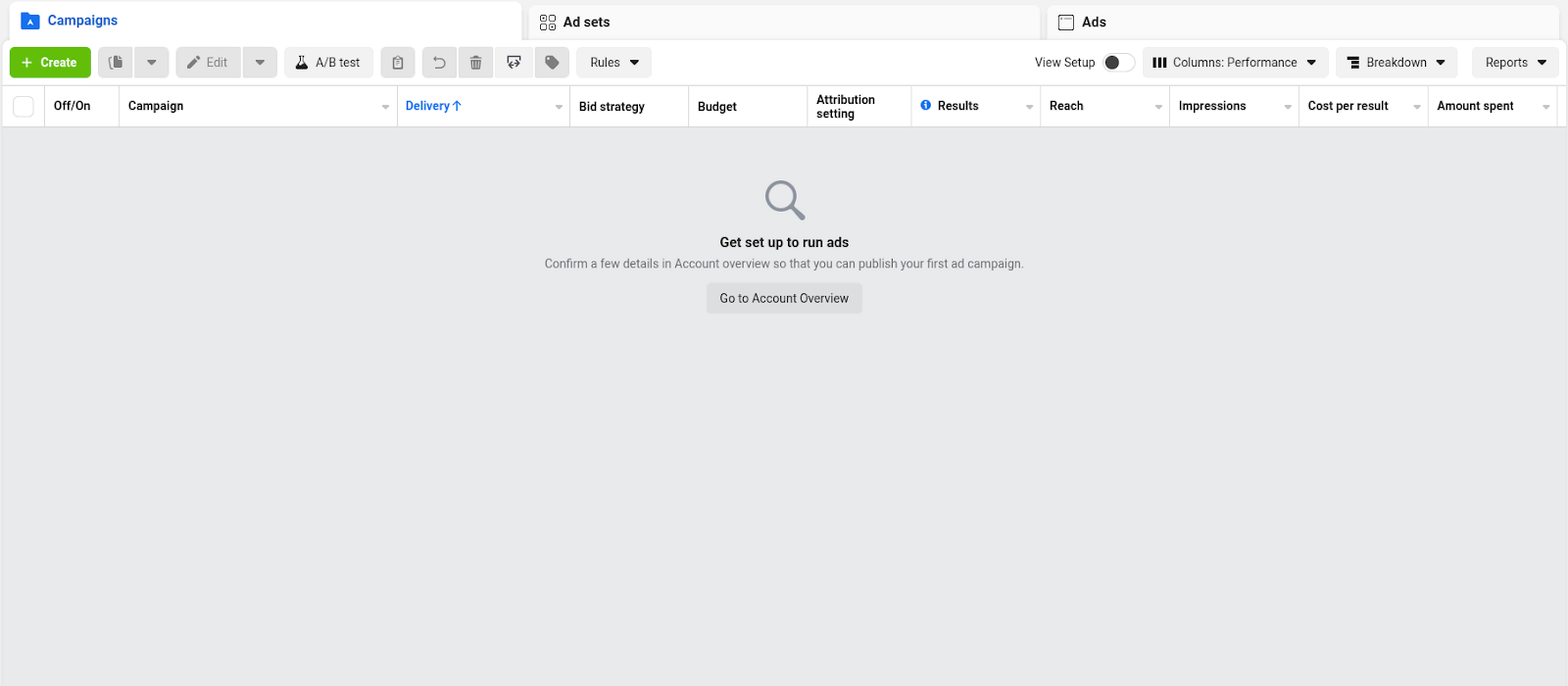This screenshot has width=1568, height=686.
Task: Click the Bid strategy column header
Action: pos(629,106)
